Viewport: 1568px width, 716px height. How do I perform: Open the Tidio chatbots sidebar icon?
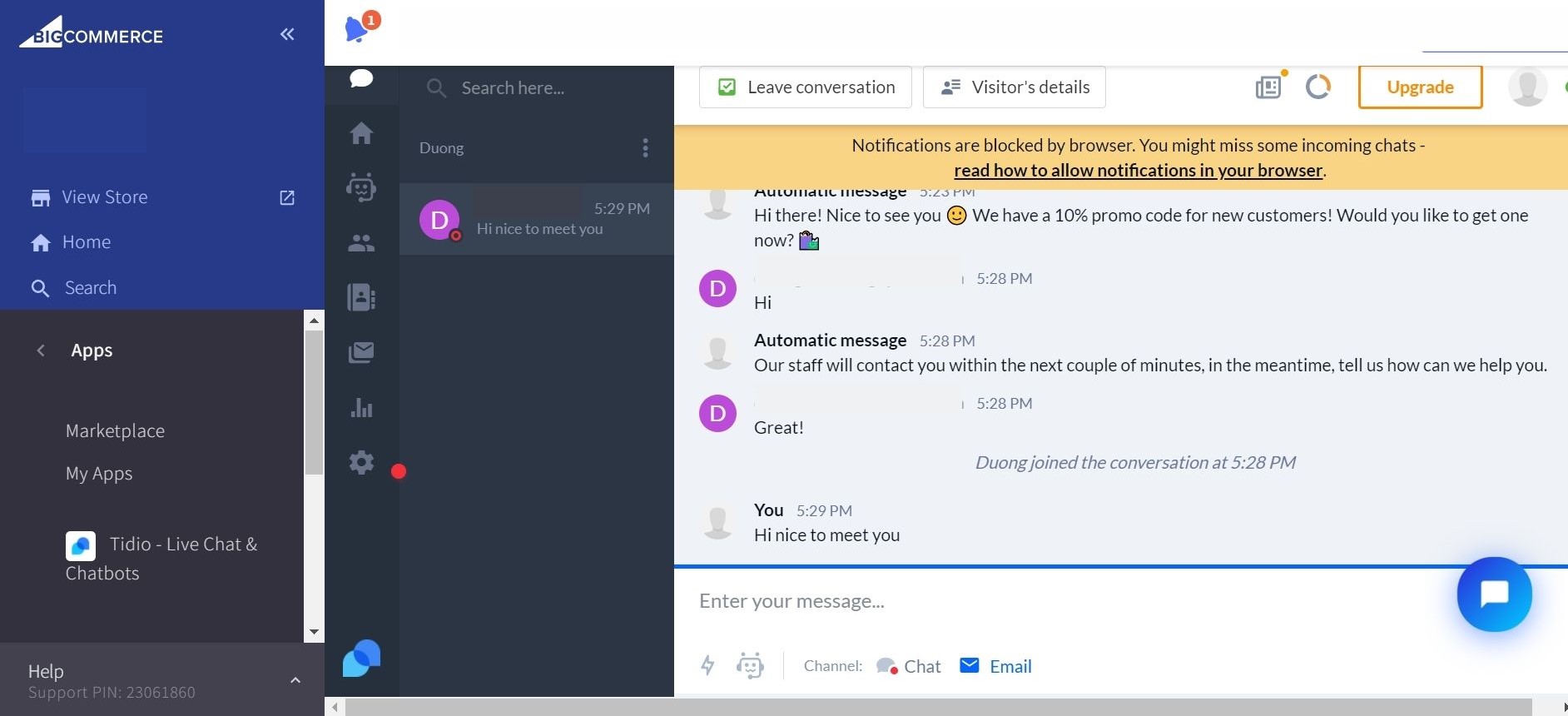(361, 187)
